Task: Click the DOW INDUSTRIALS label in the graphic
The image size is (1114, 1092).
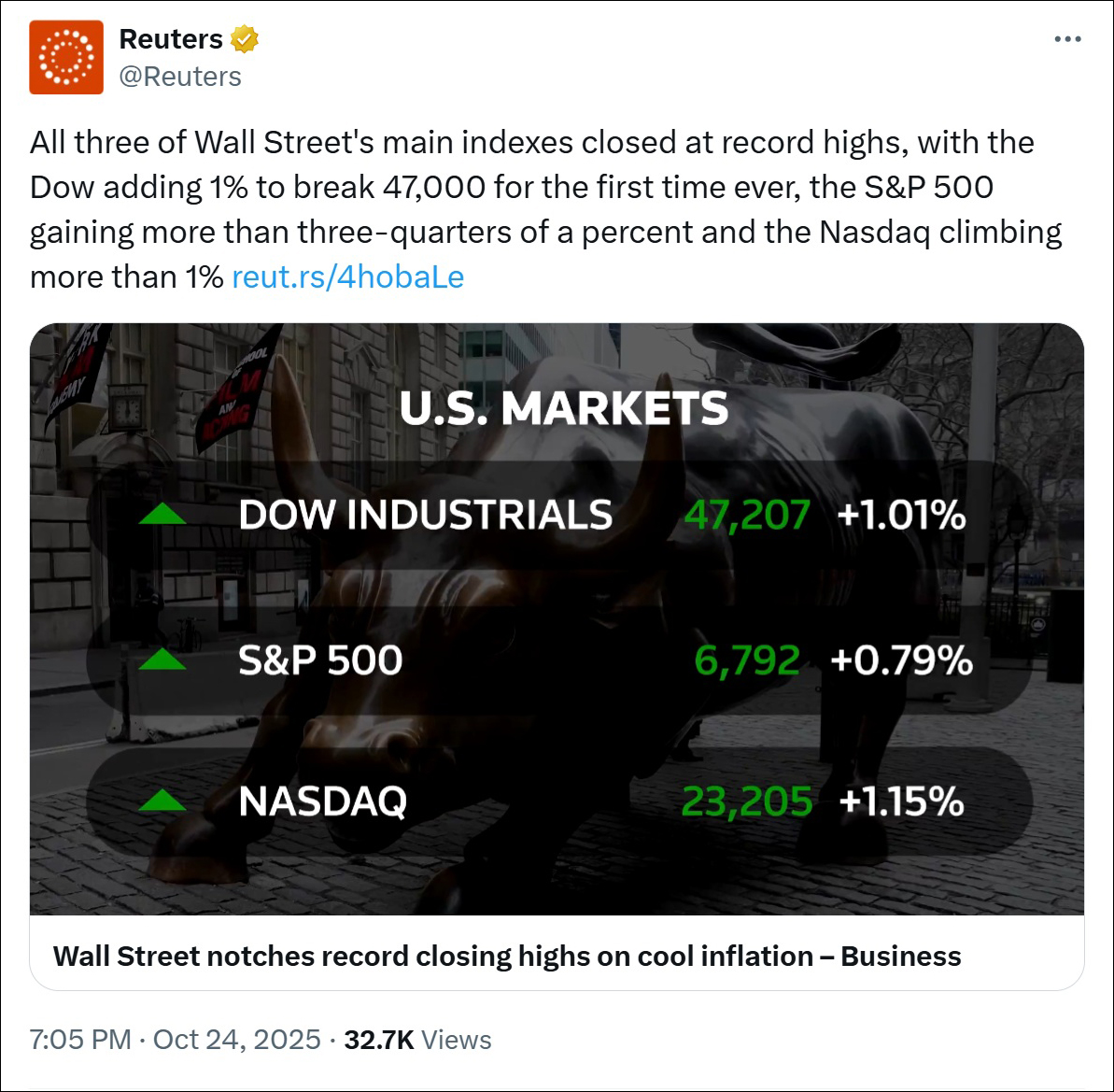Action: (x=426, y=516)
